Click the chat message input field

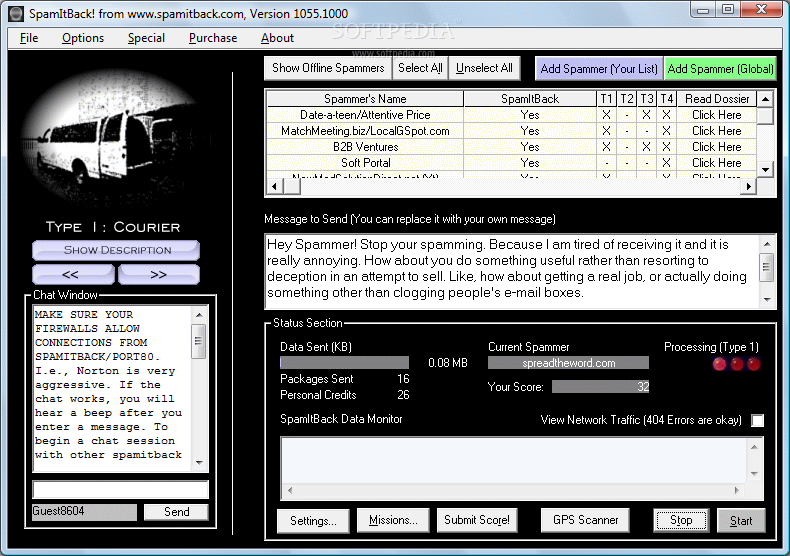pyautogui.click(x=120, y=490)
